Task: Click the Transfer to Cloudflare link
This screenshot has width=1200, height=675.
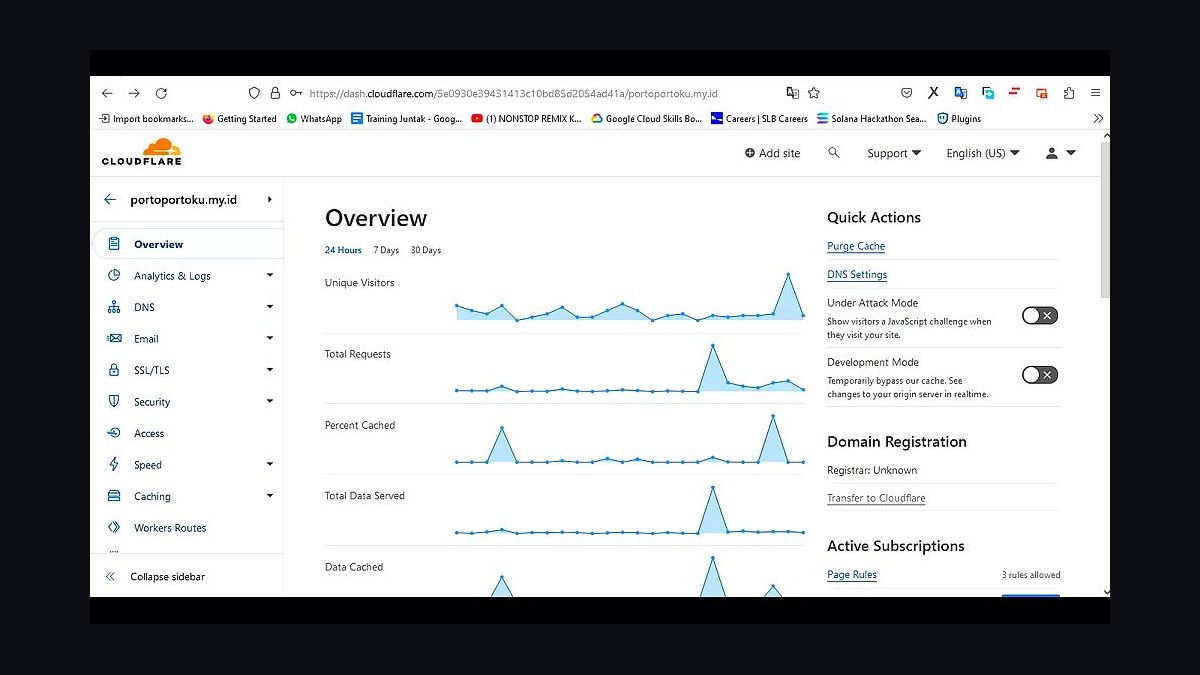Action: 876,498
